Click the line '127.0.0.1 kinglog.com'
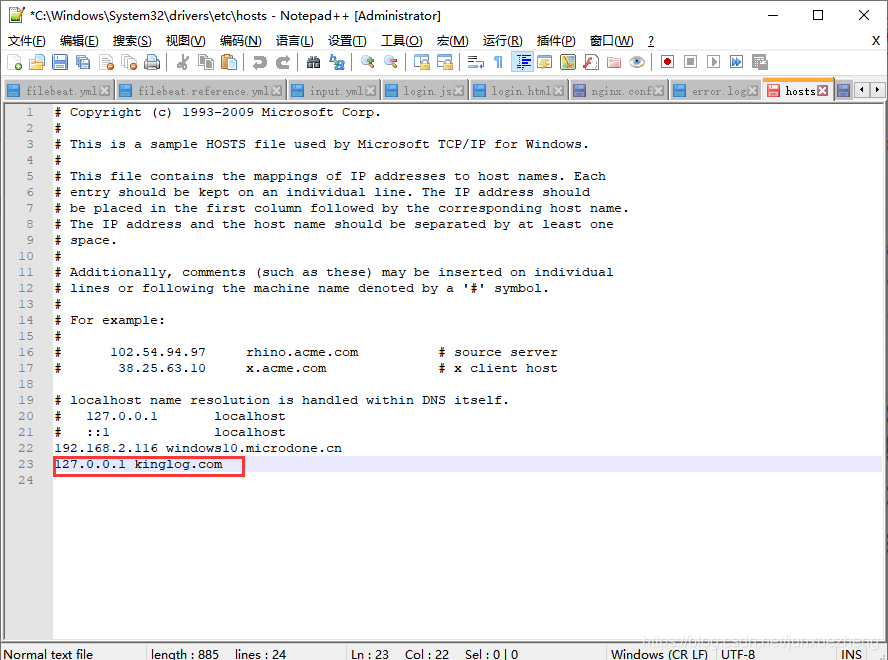Viewport: 888px width, 660px height. [x=139, y=464]
